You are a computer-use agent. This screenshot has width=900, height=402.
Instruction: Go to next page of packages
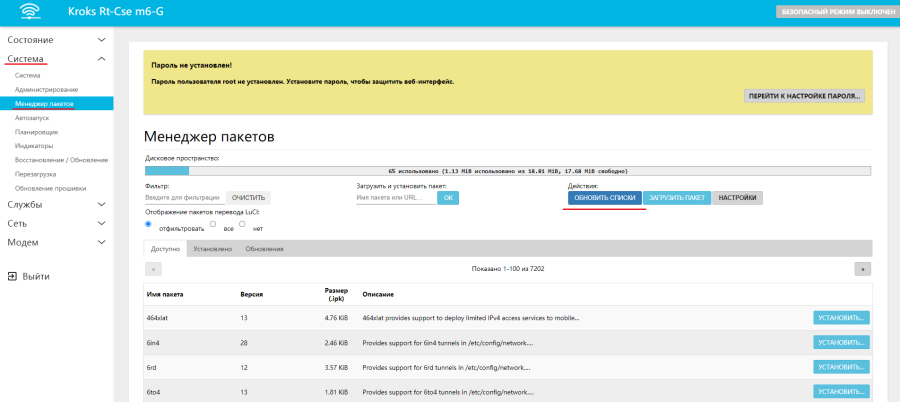[x=862, y=269]
